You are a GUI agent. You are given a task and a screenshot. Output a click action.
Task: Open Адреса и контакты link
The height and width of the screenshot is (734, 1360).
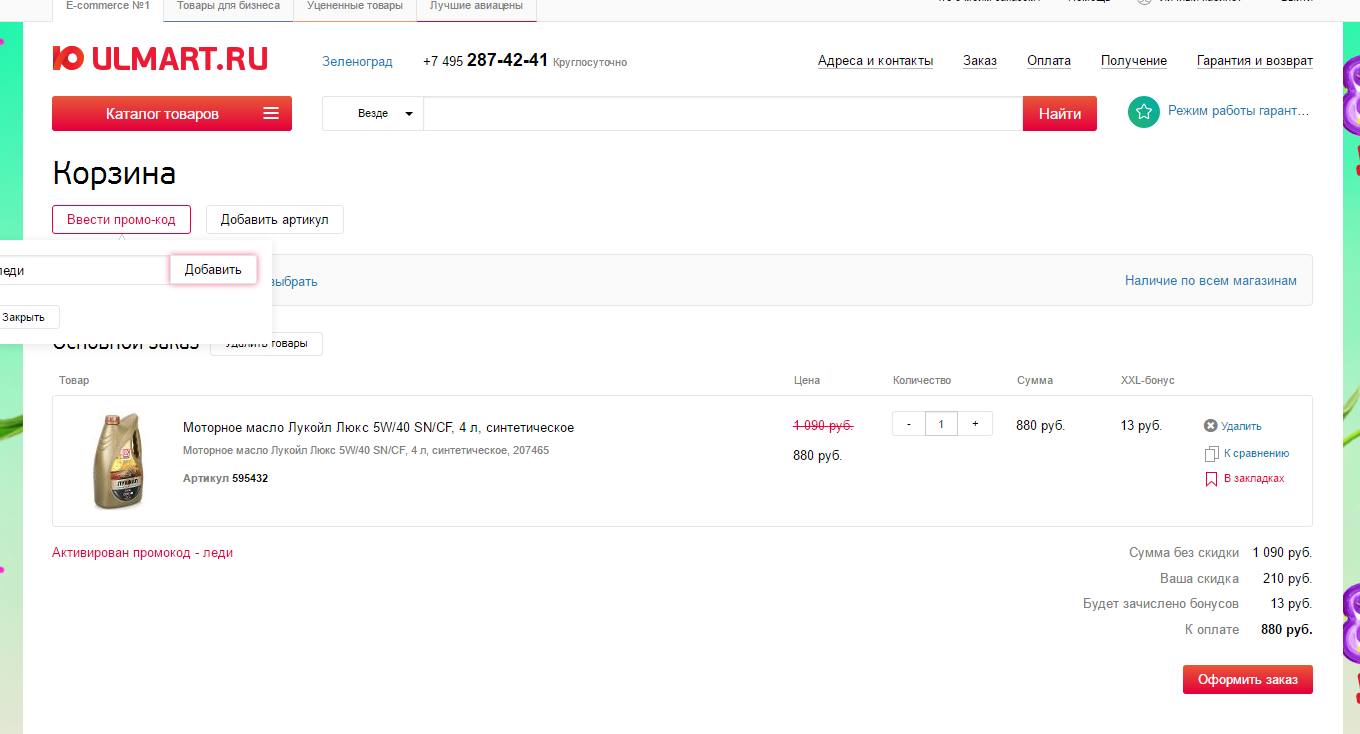[x=875, y=61]
